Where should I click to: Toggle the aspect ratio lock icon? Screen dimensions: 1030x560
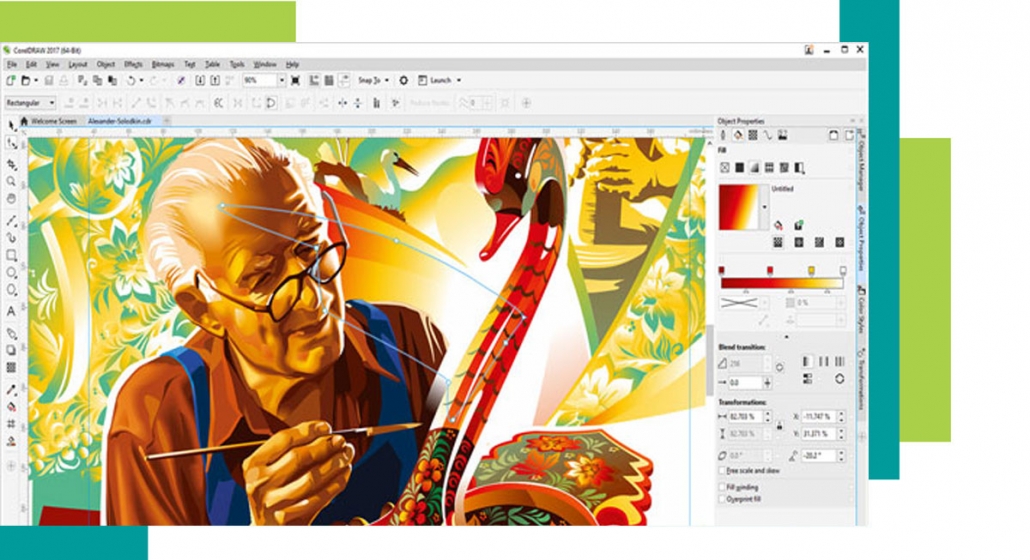point(780,425)
